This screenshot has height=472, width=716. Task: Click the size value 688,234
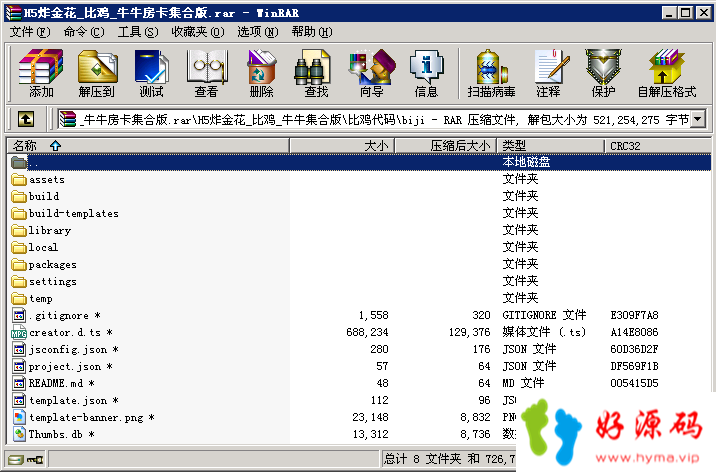(367, 332)
